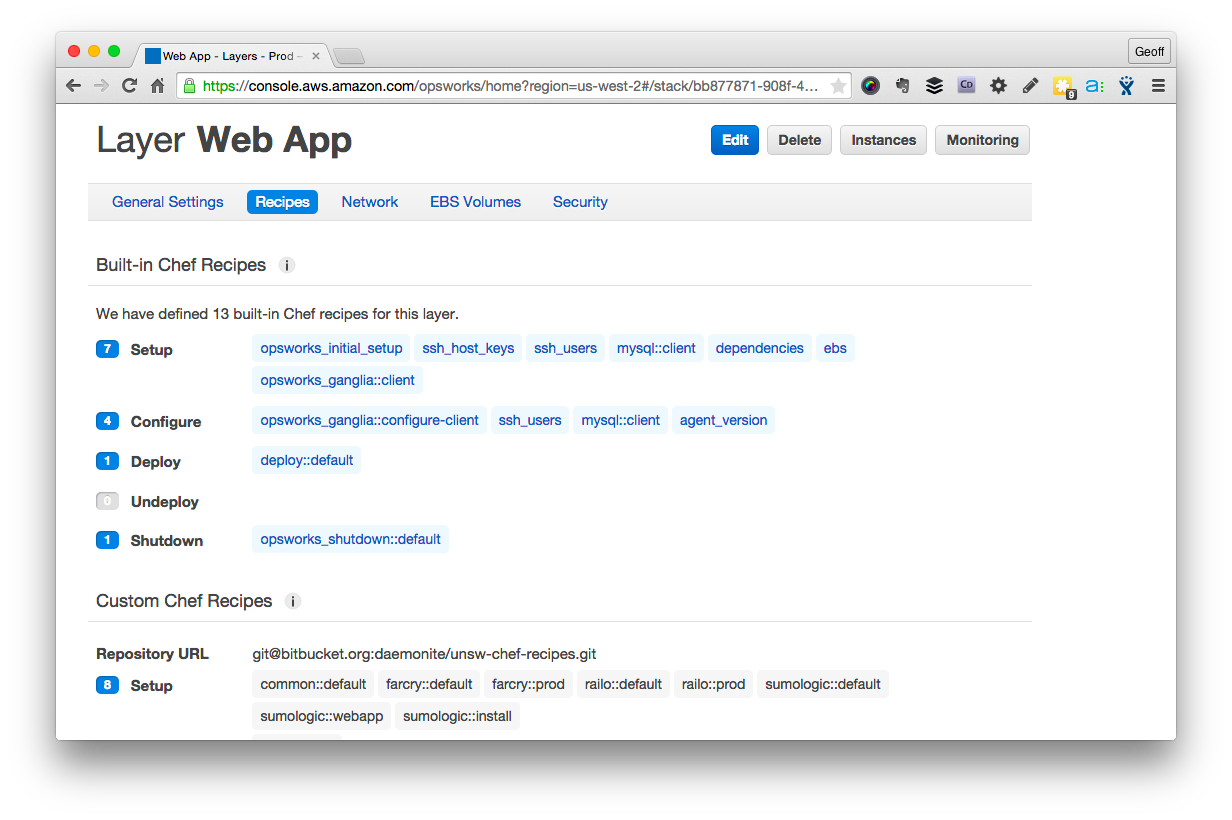Open the opsworks_ganglia::client recipe
Screen dimensions: 1232x820
[x=338, y=380]
